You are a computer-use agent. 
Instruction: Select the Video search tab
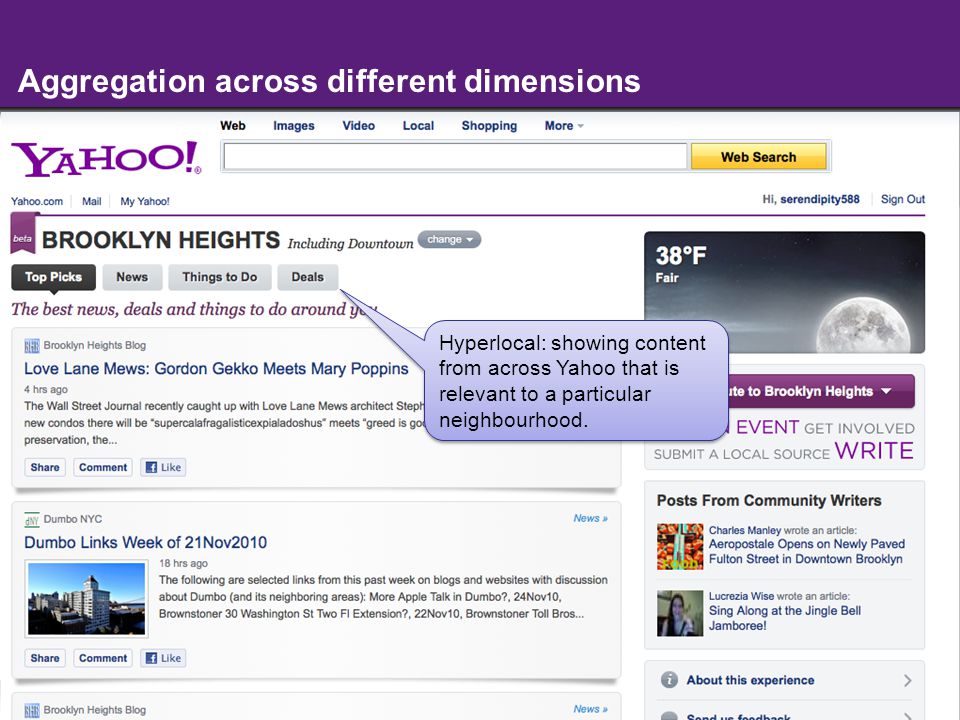click(359, 126)
